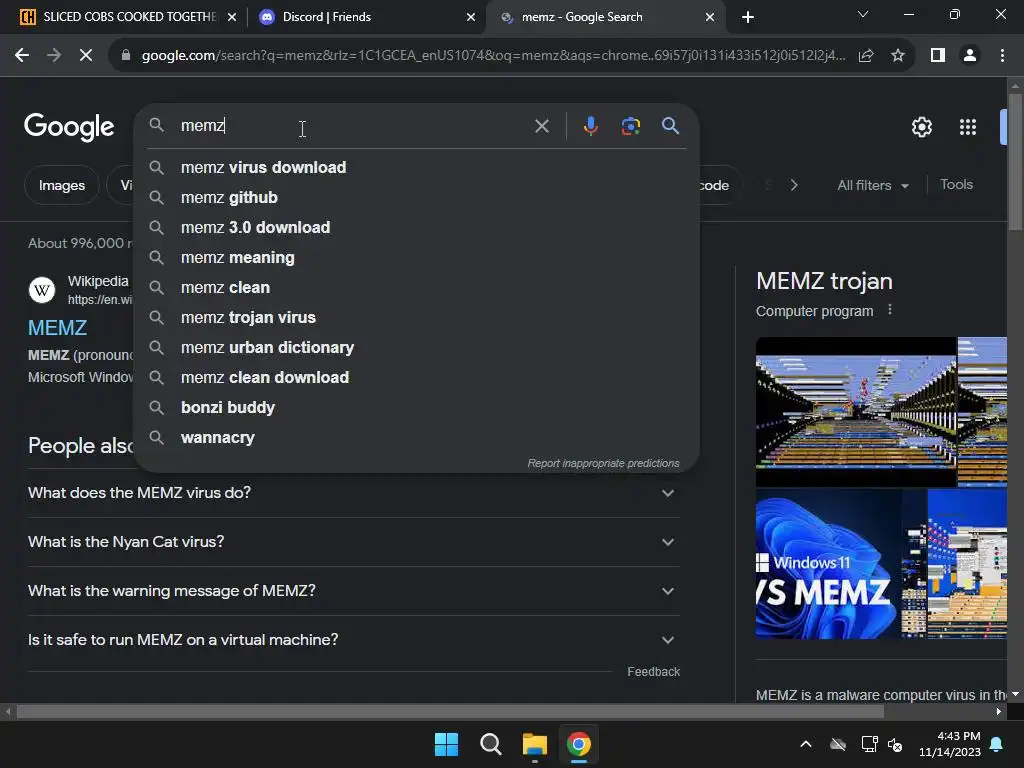Open the Tools button
The width and height of the screenshot is (1024, 768).
[x=956, y=185]
